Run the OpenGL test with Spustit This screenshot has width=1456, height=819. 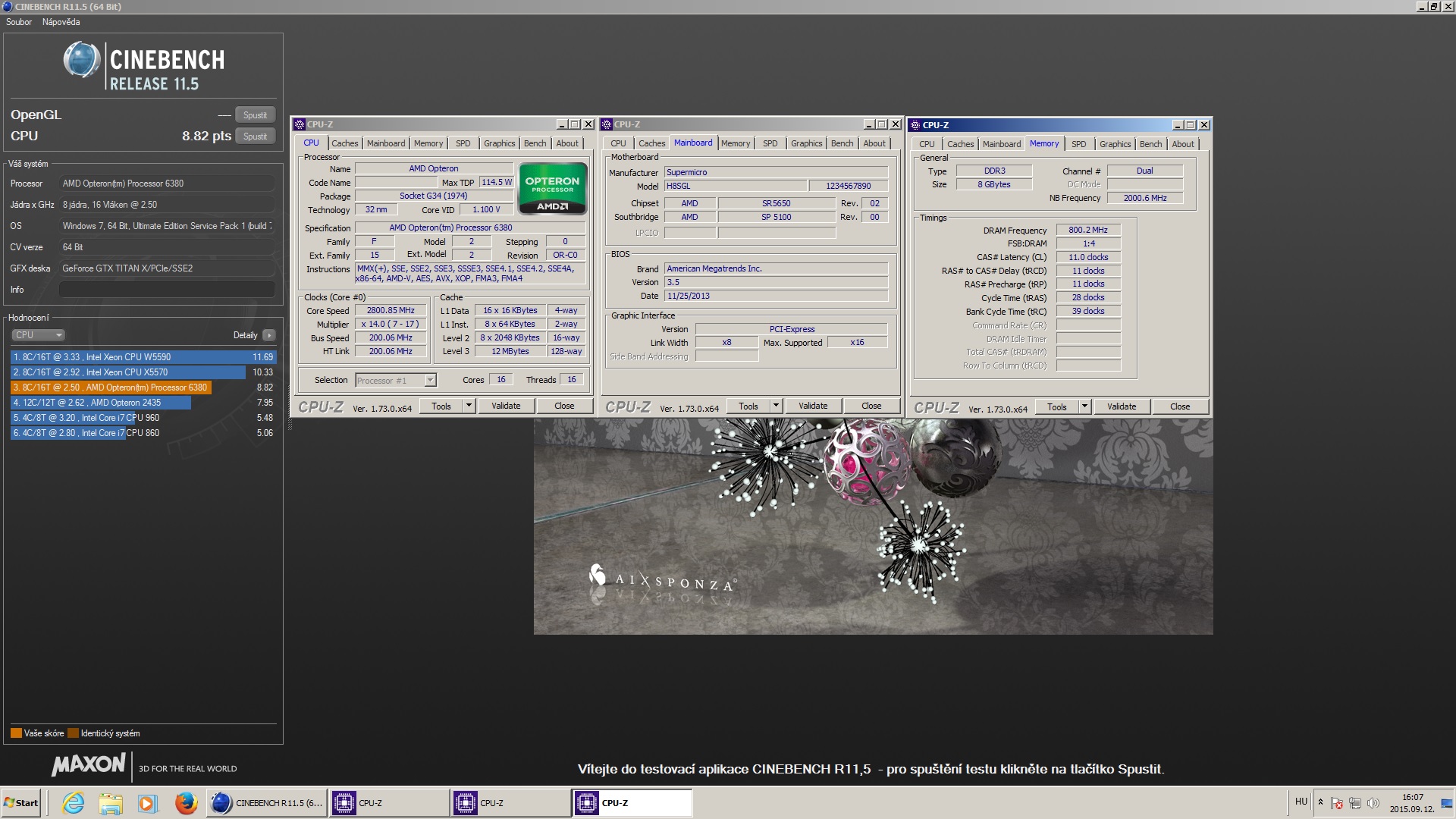click(x=255, y=115)
